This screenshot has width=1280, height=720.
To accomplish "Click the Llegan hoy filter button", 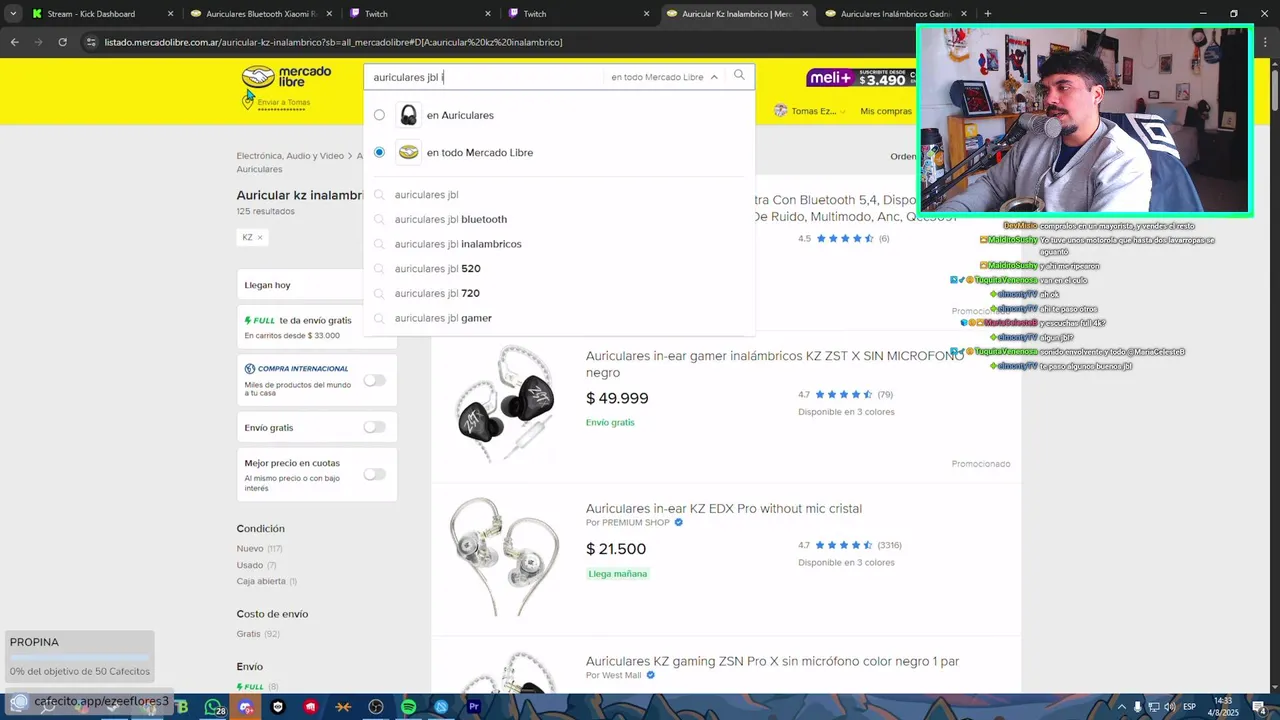I will (x=317, y=285).
